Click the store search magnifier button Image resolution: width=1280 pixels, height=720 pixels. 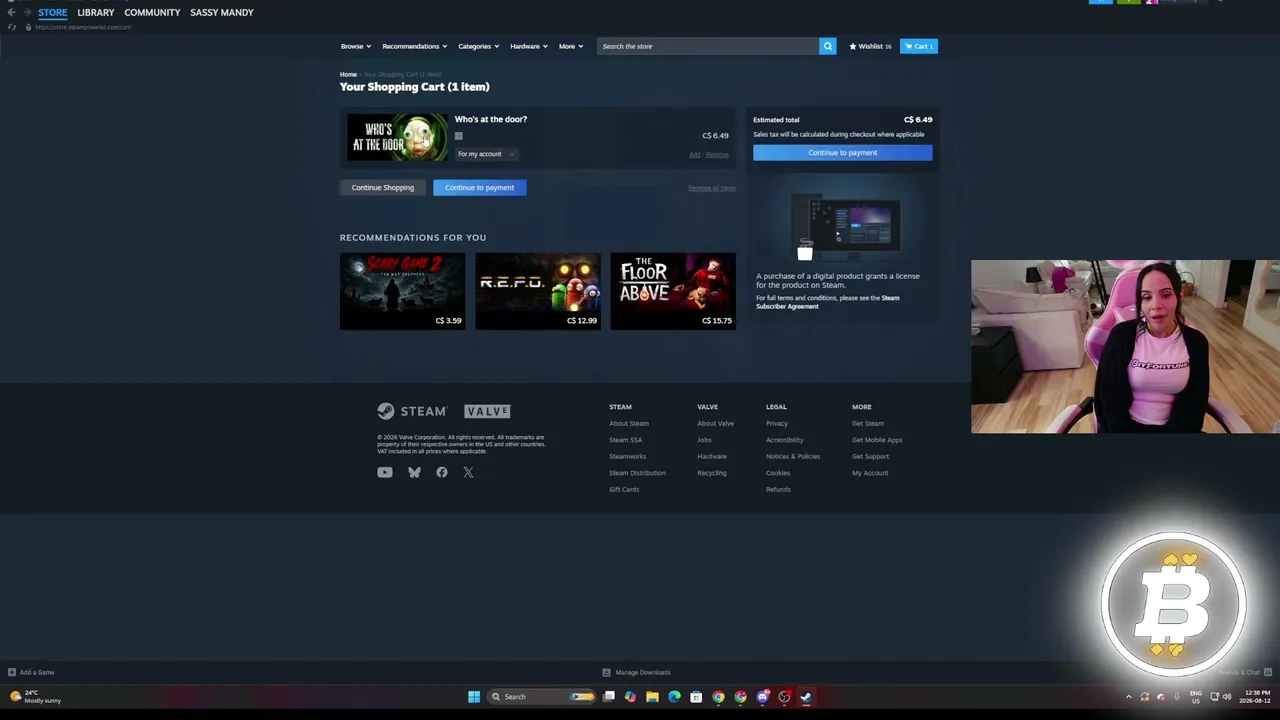pyautogui.click(x=827, y=46)
